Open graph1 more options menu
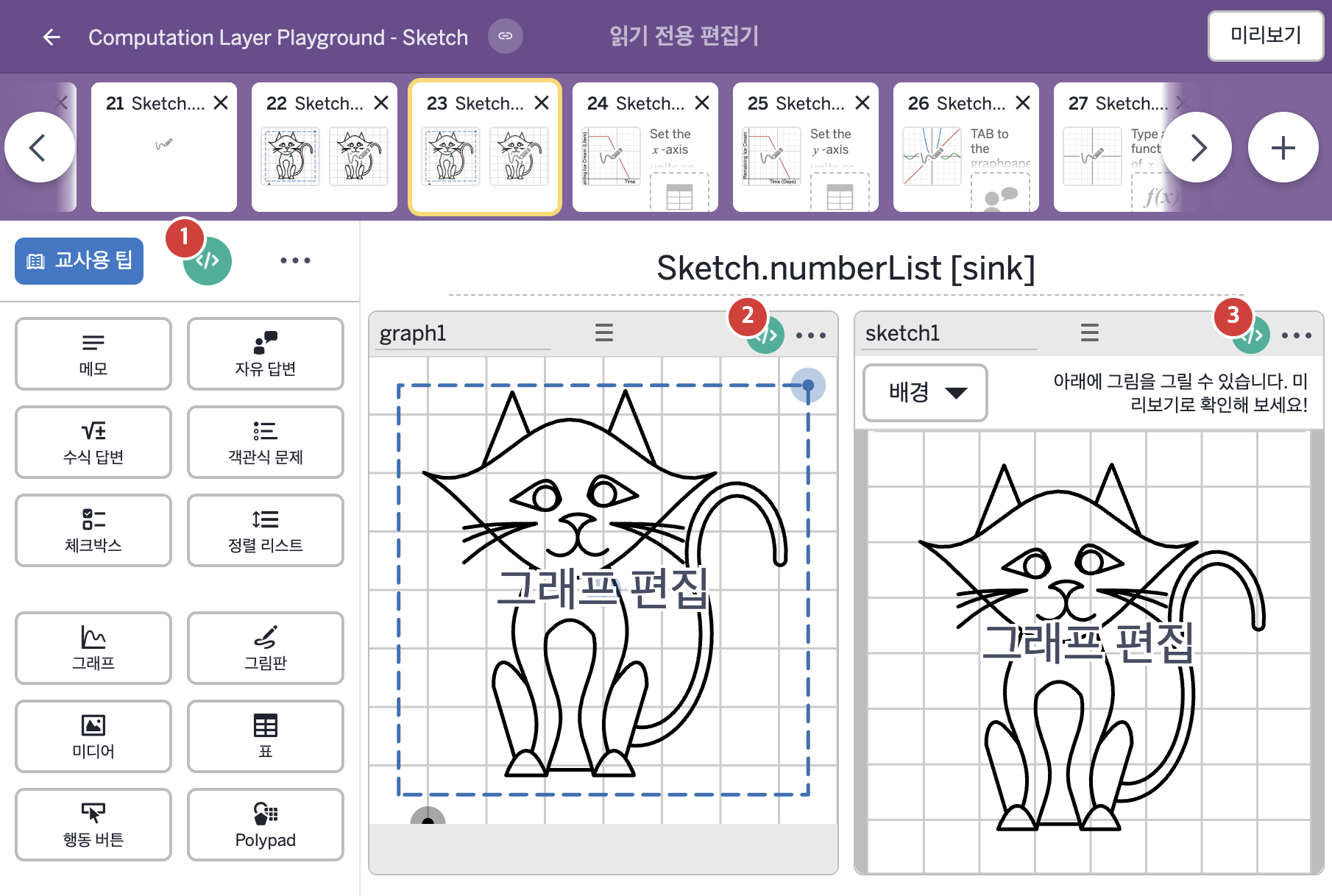1332x896 pixels. point(811,335)
